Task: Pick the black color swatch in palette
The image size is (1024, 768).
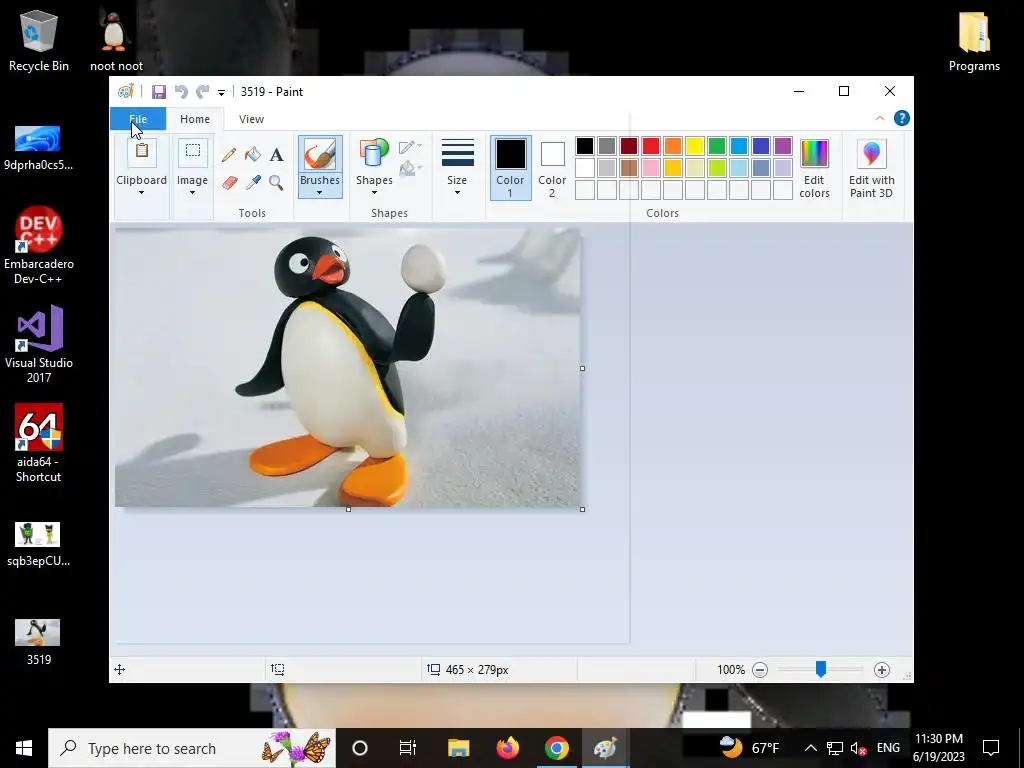Action: [585, 146]
